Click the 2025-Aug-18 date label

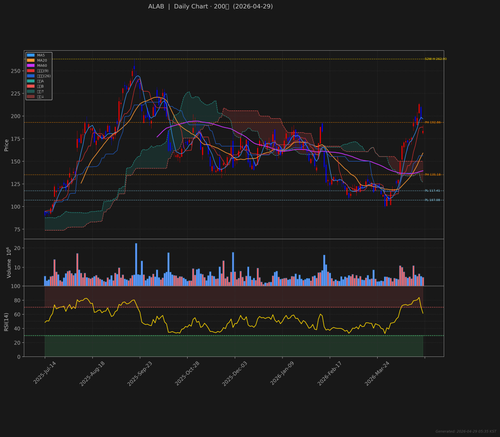point(92,373)
